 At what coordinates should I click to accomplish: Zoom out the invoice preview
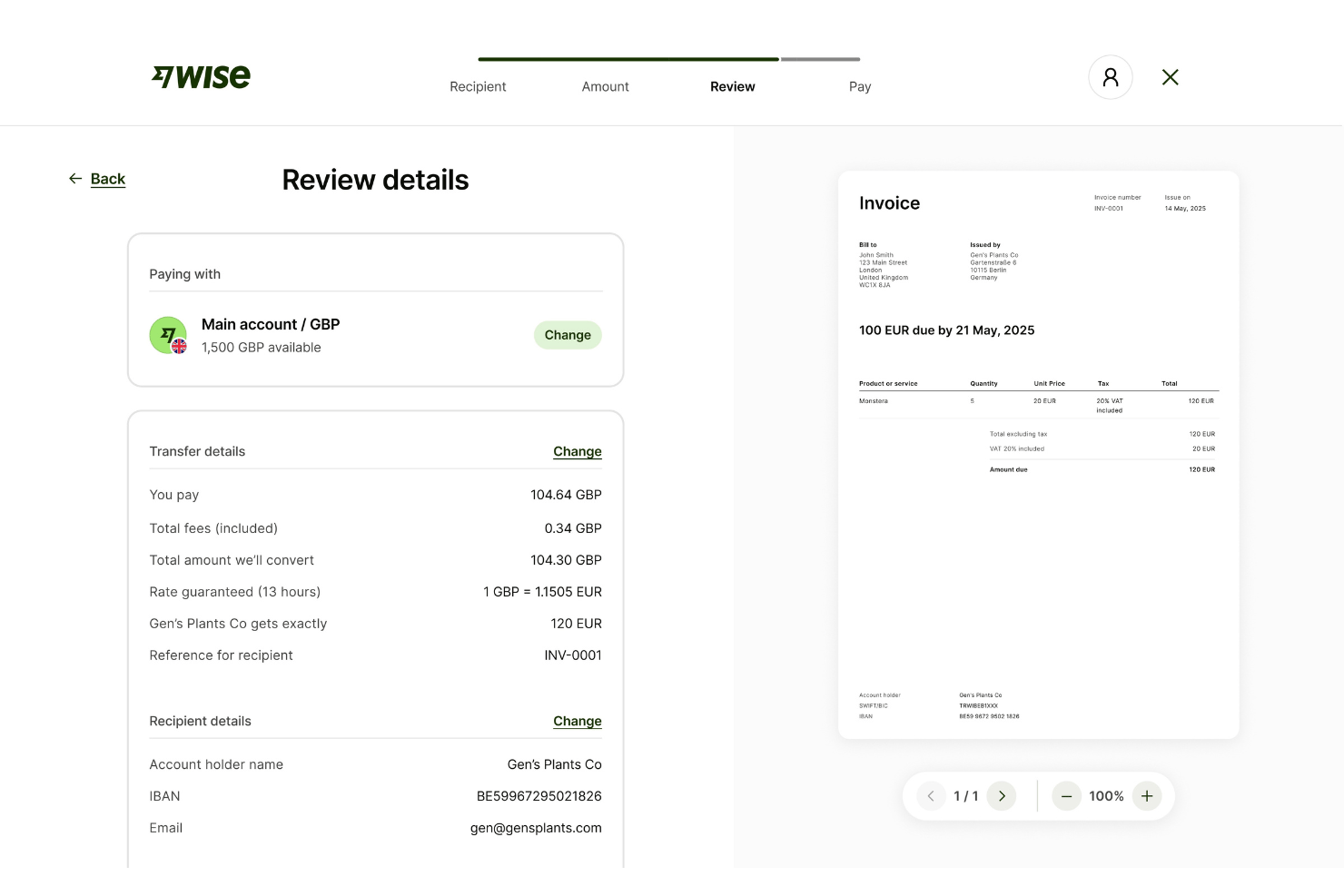(x=1067, y=796)
